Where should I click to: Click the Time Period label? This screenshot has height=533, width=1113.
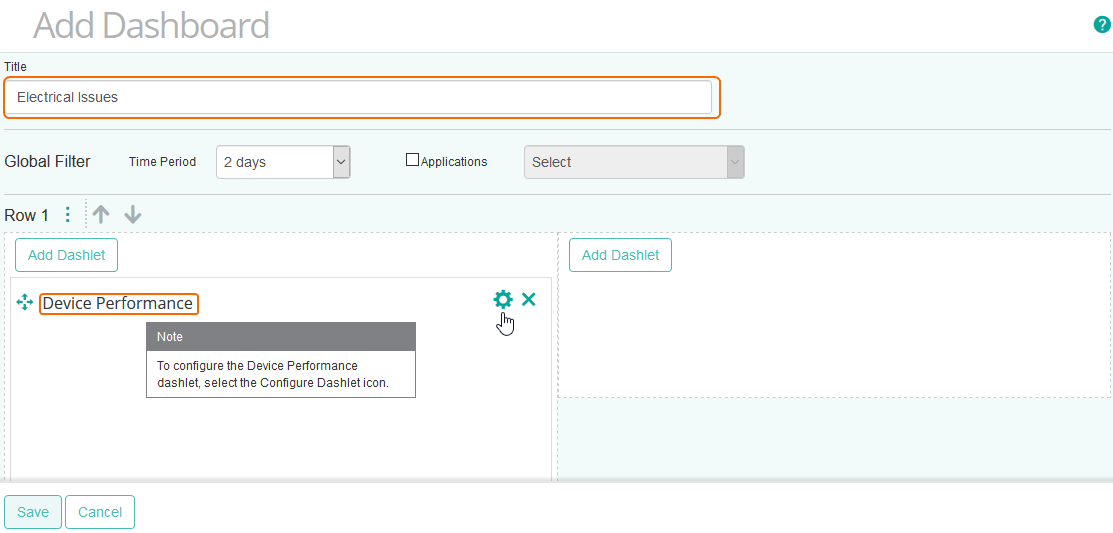coord(163,162)
